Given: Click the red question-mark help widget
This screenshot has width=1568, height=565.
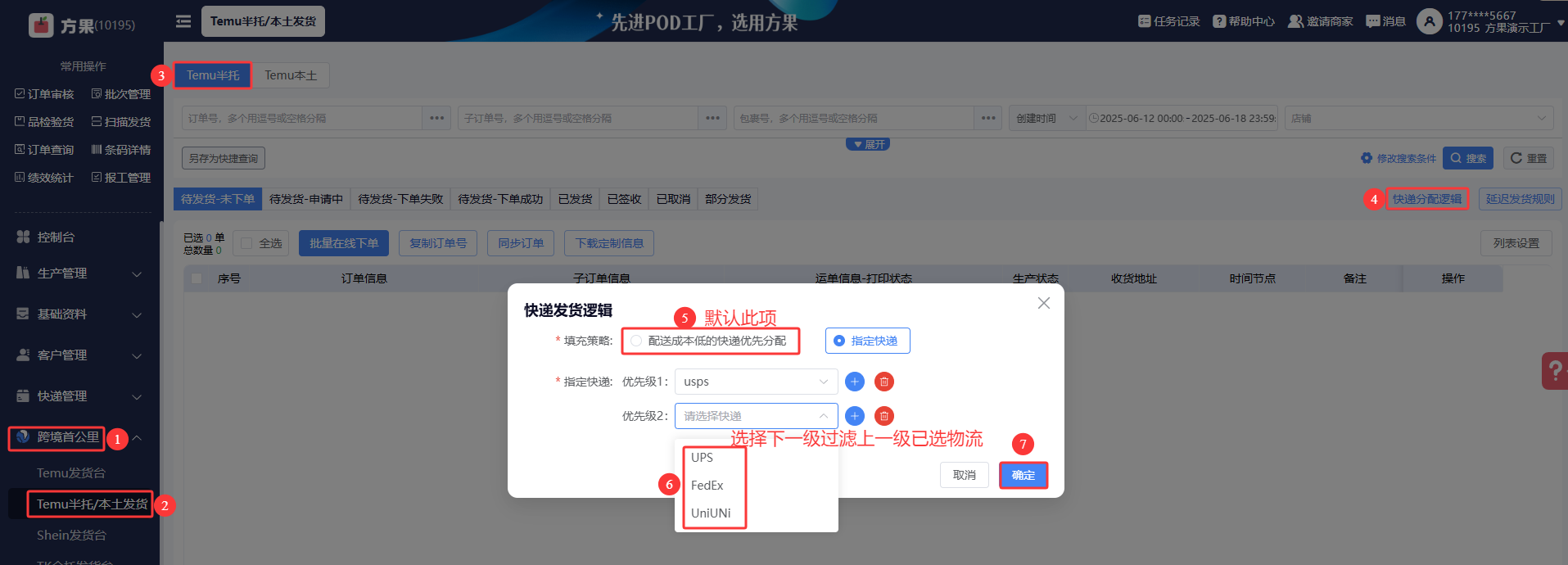Looking at the screenshot, I should tap(1555, 371).
